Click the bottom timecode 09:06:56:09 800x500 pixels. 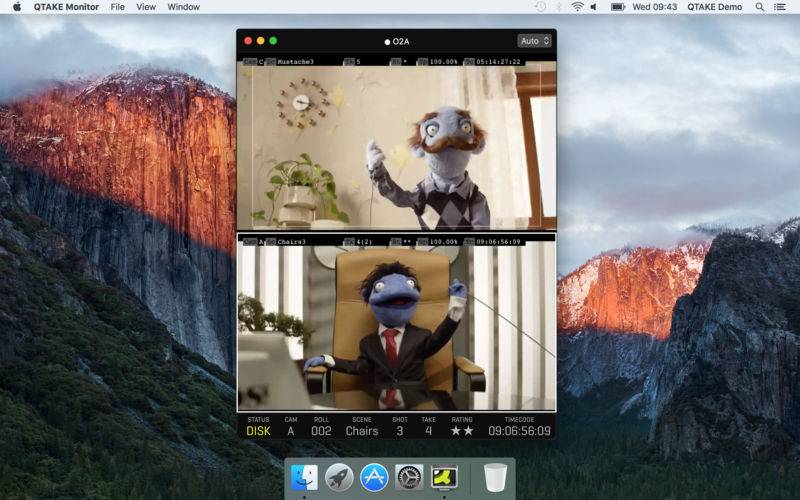pyautogui.click(x=519, y=431)
